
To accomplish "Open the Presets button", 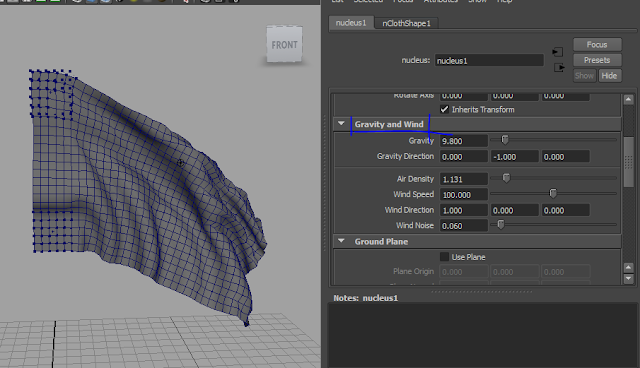I will pyautogui.click(x=597, y=60).
